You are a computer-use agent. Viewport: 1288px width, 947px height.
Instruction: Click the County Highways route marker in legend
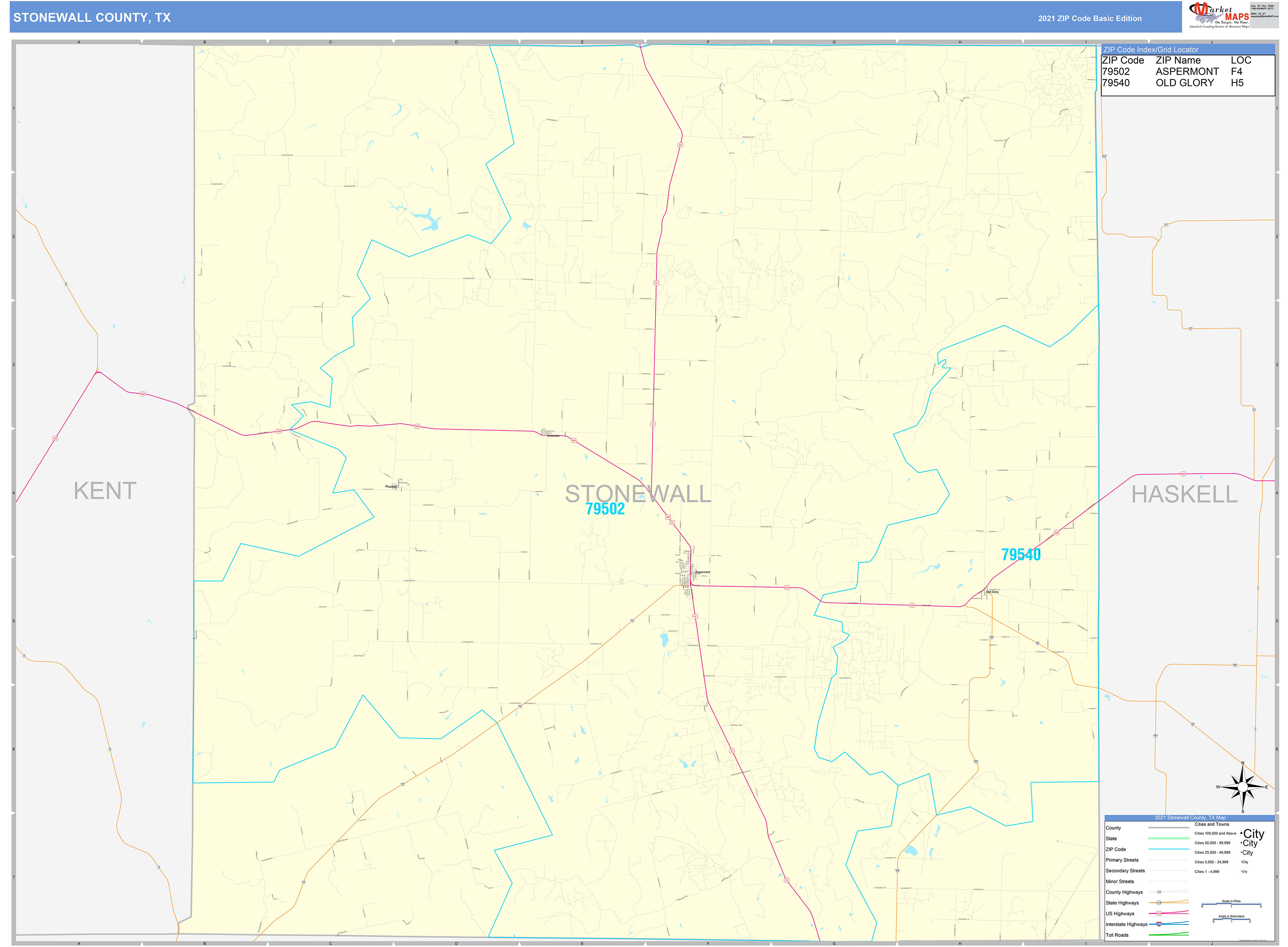pos(1159,892)
